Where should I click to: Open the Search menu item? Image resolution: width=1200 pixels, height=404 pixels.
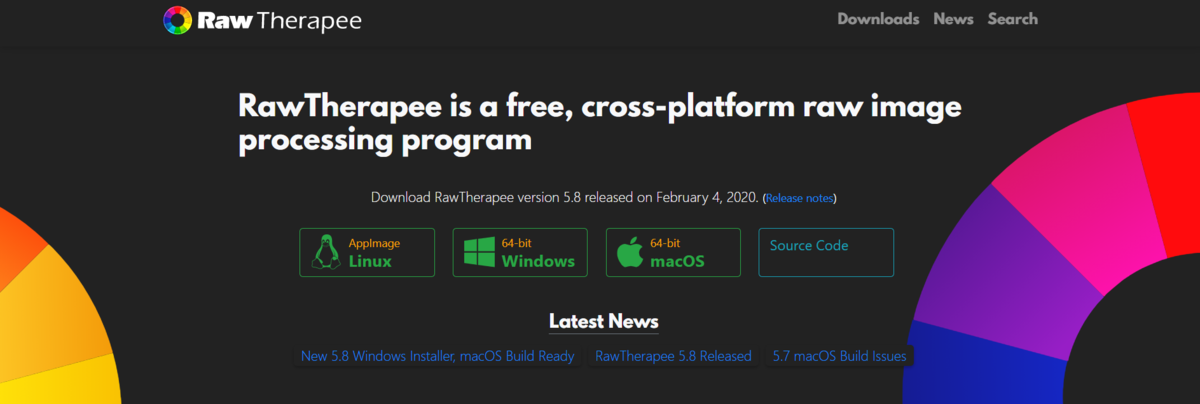[x=1013, y=19]
